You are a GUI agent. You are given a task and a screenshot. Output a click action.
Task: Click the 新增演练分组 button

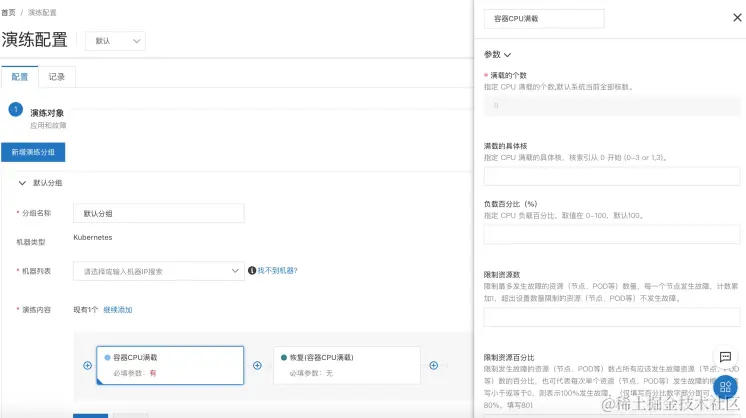[33, 152]
